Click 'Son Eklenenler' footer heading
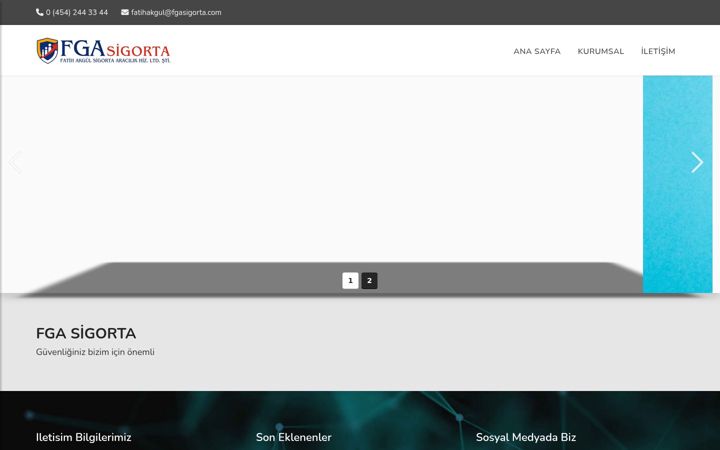Screen dimensions: 720x450 (293, 437)
